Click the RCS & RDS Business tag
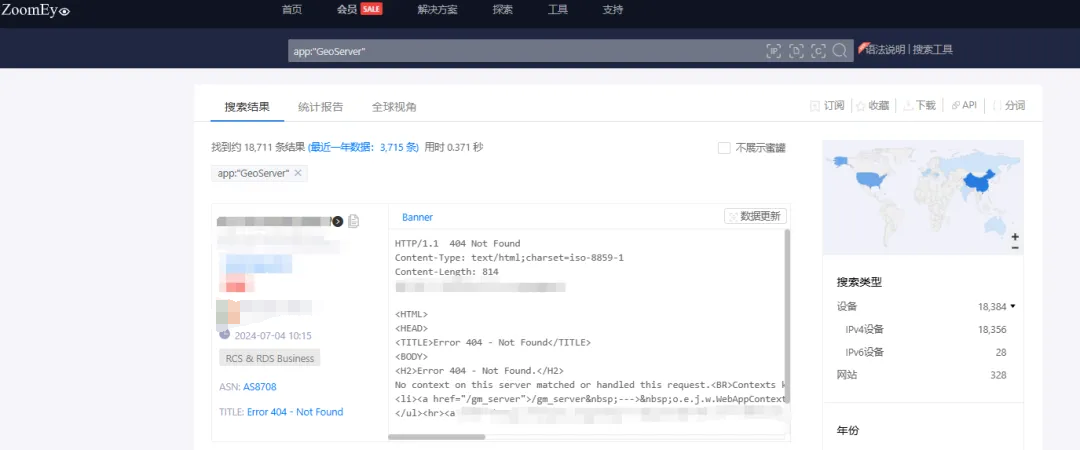Viewport: 1080px width, 450px height. [270, 358]
